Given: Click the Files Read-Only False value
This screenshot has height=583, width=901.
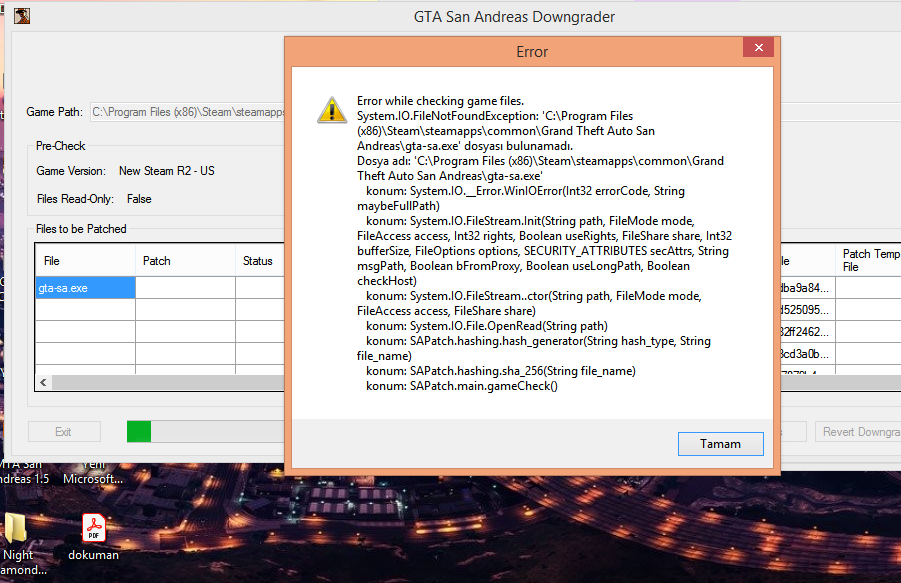Looking at the screenshot, I should (139, 199).
